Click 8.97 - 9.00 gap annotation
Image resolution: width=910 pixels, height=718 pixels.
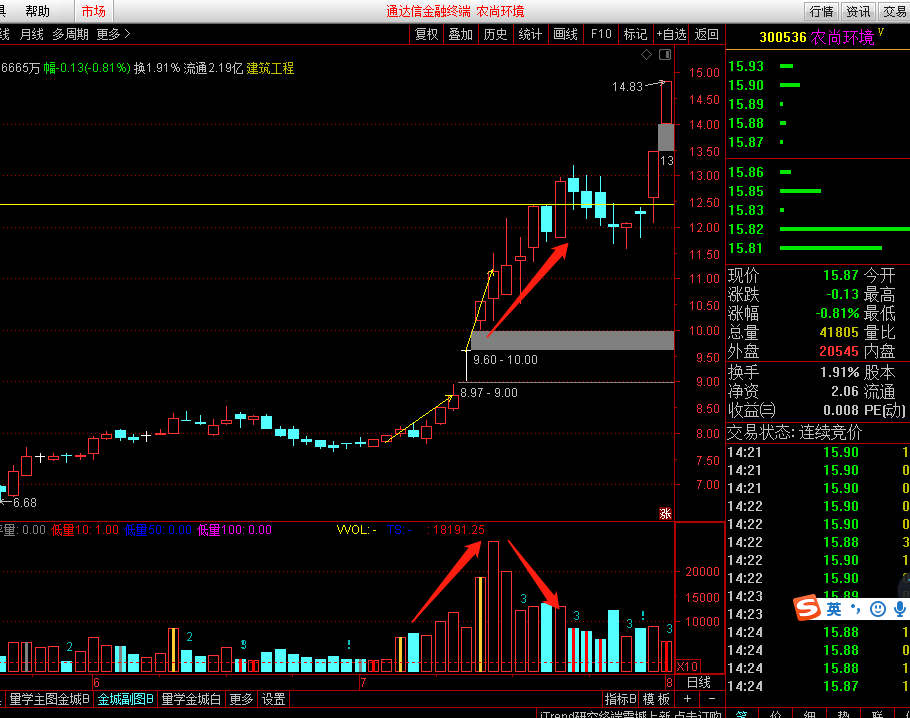point(489,393)
